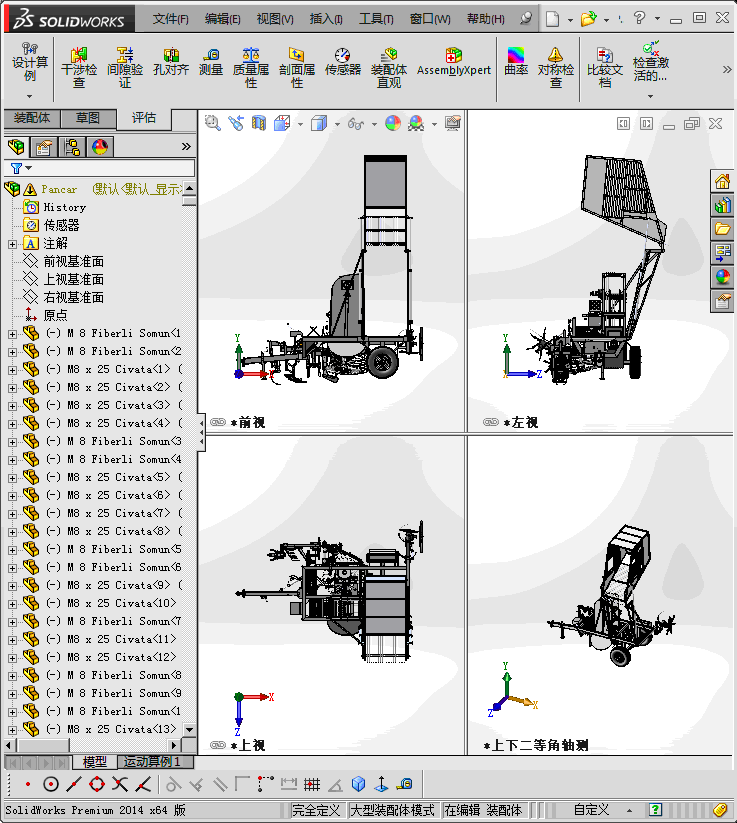Switch to the 模型 model tab
737x823 pixels.
click(x=94, y=762)
